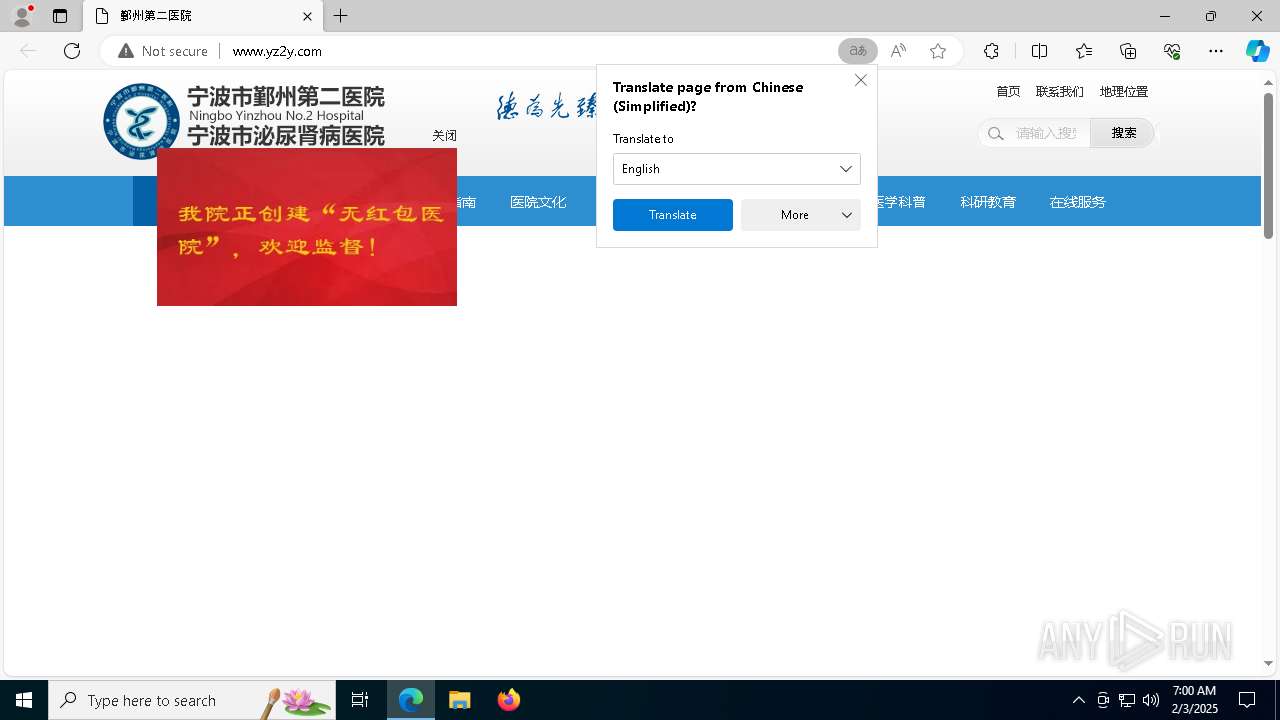1280x720 pixels.
Task: Activate the Read aloud icon
Action: 898,51
